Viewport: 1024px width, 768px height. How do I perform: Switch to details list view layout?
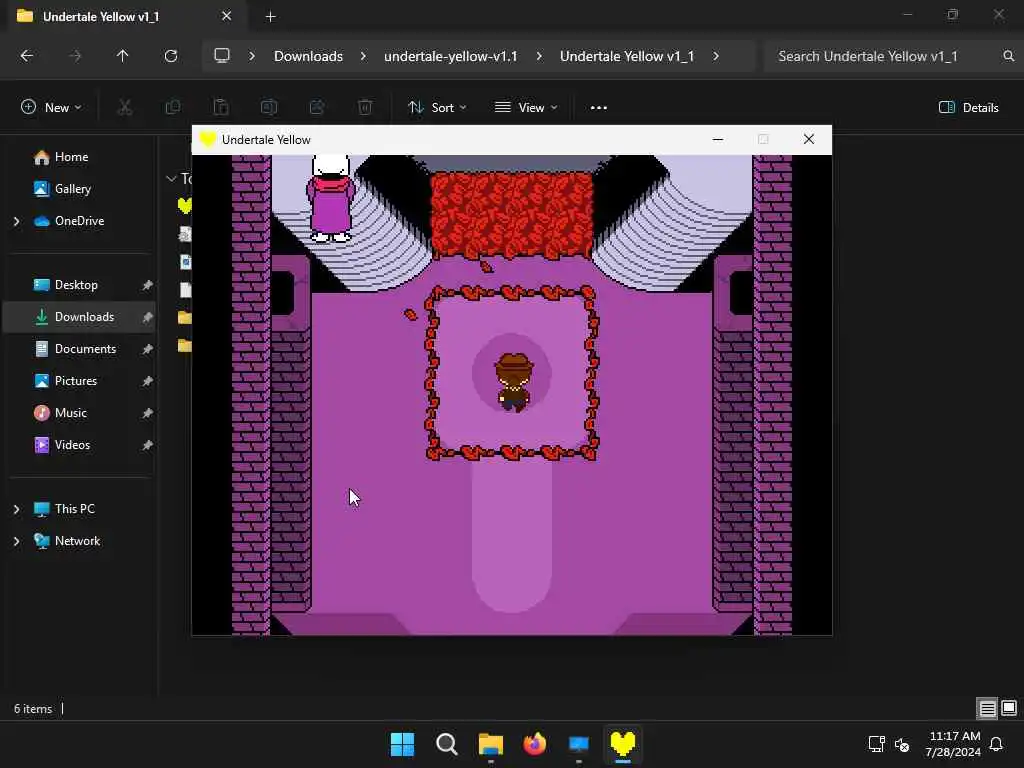(x=987, y=708)
